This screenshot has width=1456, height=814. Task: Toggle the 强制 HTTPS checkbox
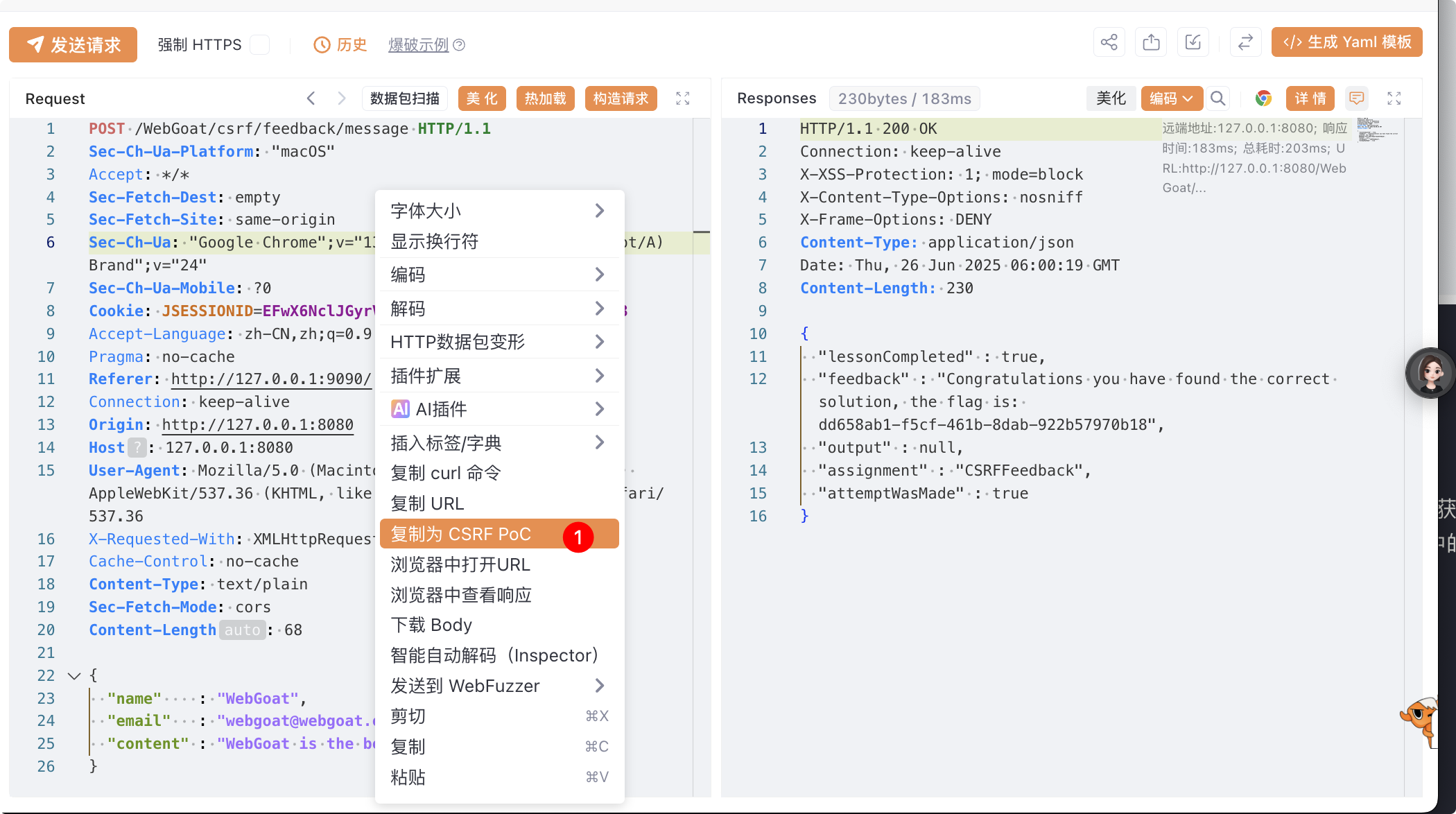click(x=260, y=44)
